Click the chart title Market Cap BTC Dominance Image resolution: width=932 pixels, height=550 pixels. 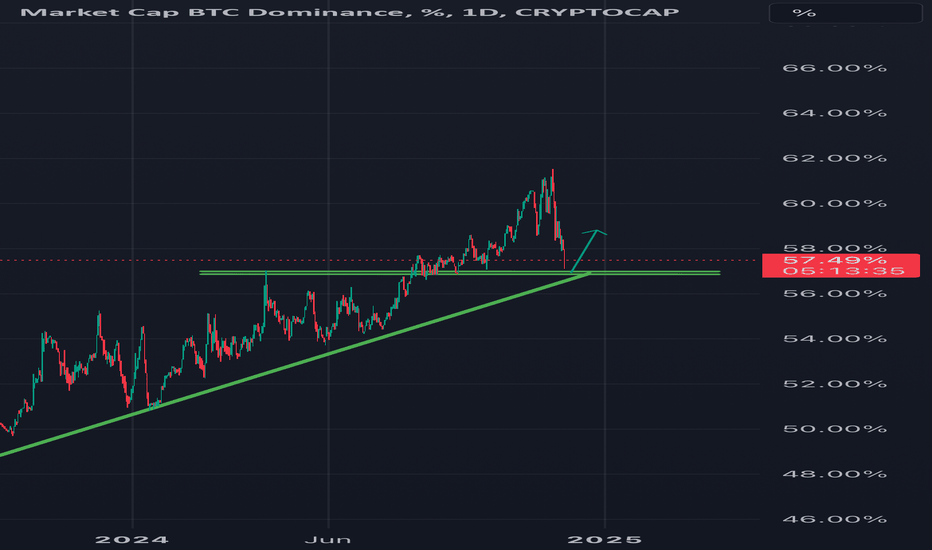[x=349, y=12]
